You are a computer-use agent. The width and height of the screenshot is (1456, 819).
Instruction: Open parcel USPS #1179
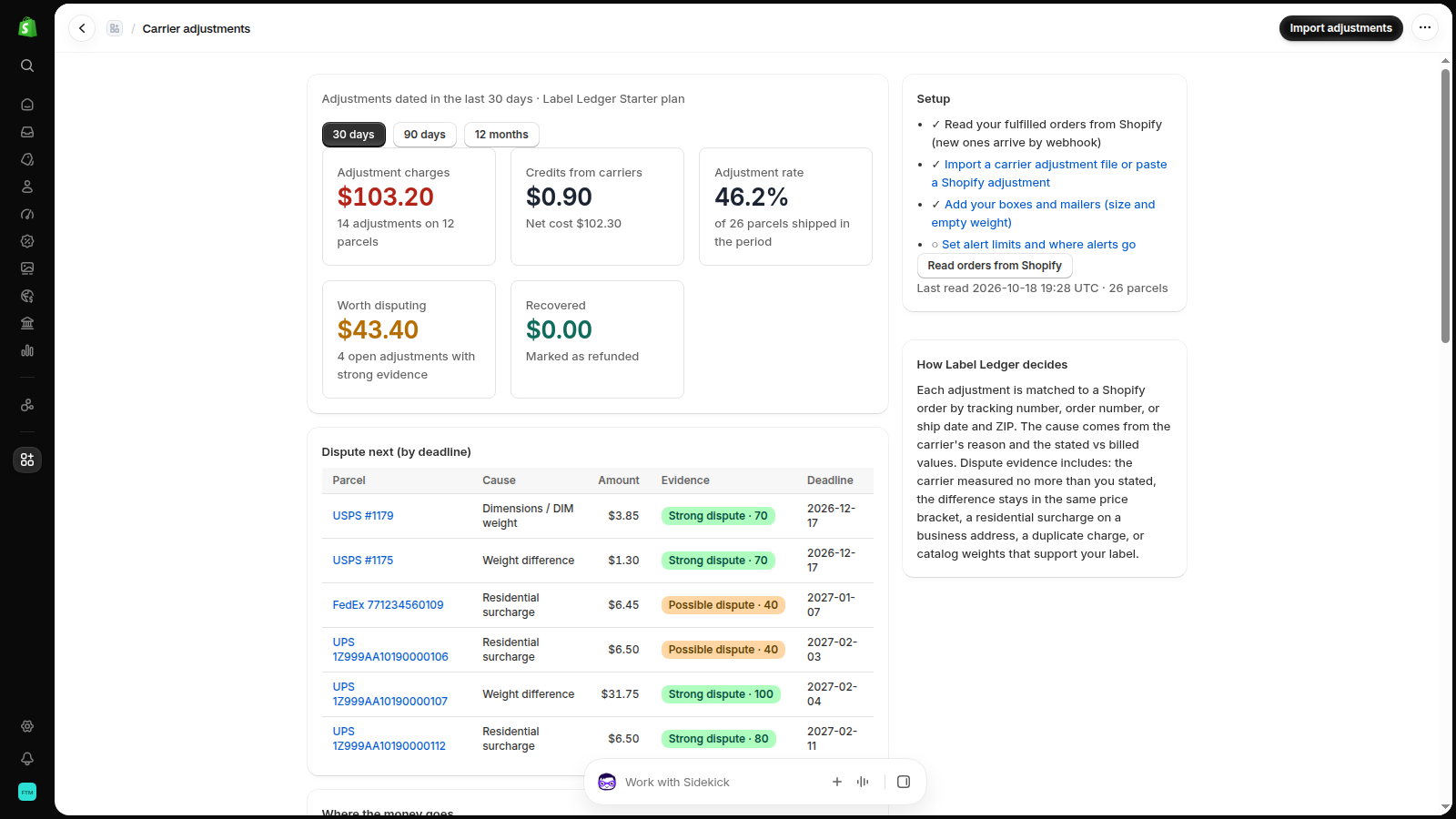point(363,516)
